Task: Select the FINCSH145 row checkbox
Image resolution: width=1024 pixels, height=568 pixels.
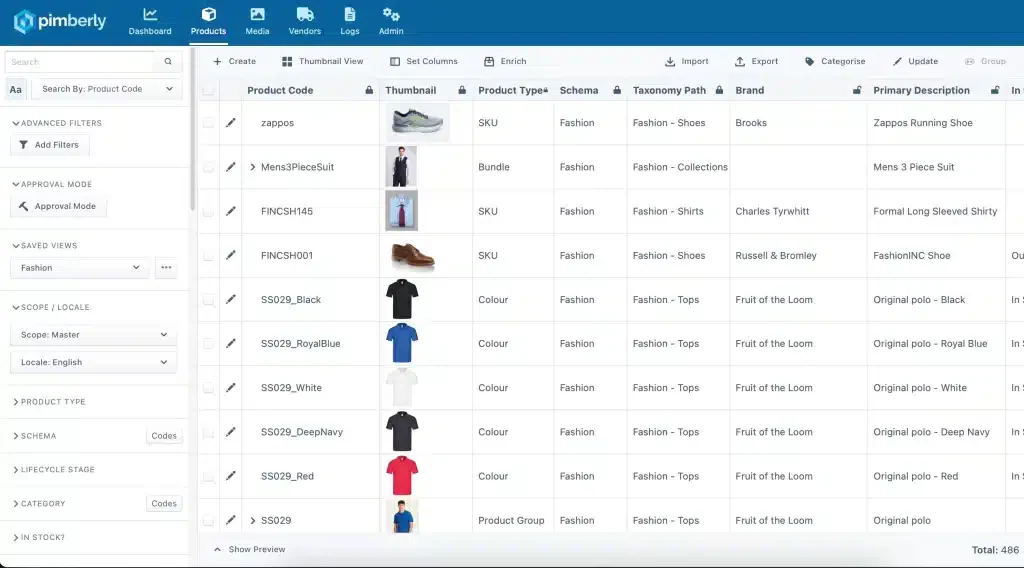Action: (x=208, y=212)
